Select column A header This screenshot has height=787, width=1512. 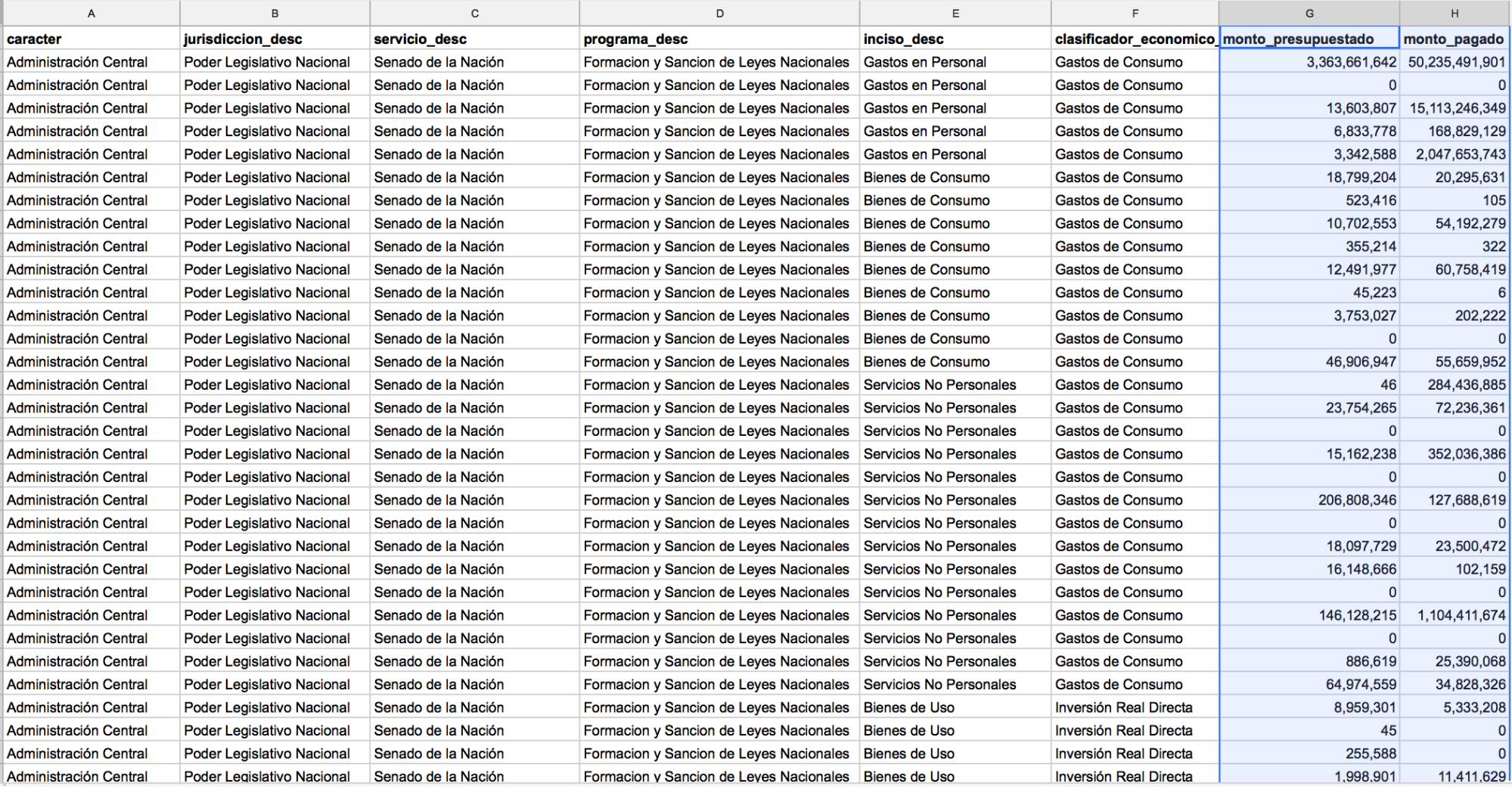coord(92,14)
